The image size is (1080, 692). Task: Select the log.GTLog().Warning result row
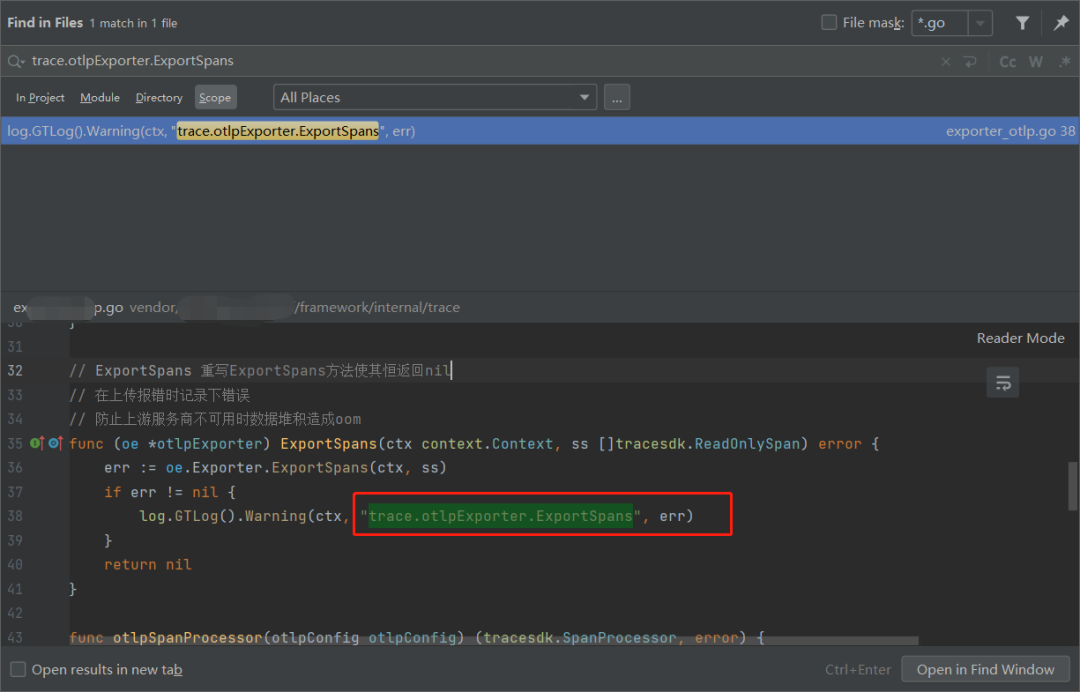540,131
